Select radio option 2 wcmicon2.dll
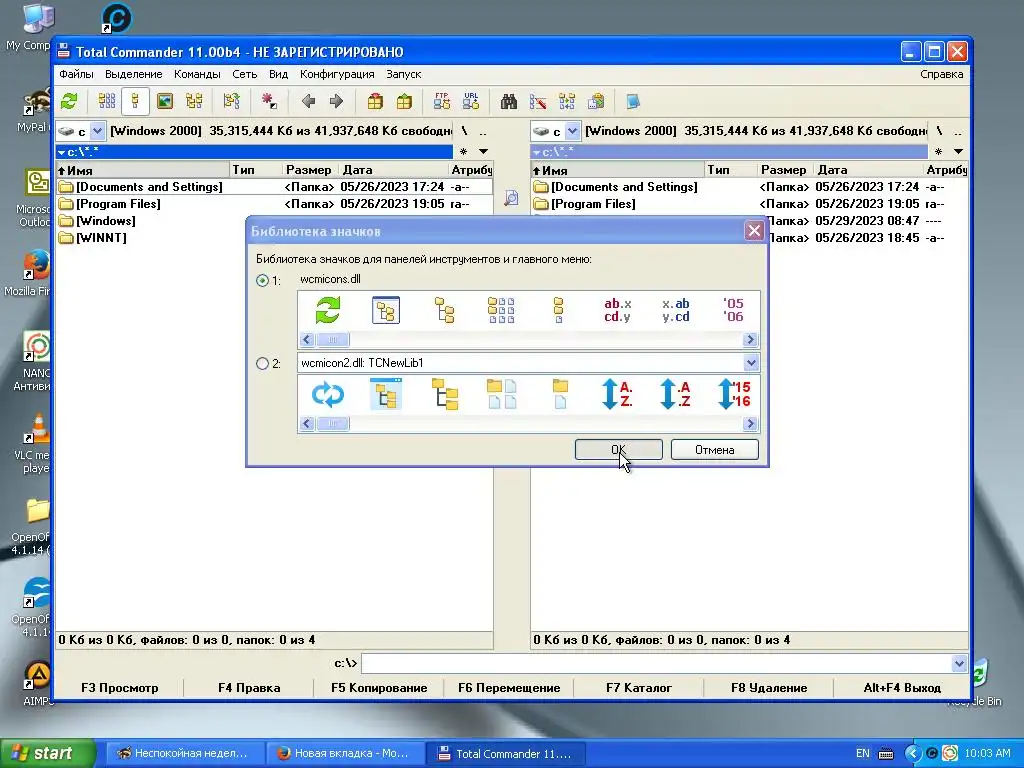This screenshot has height=768, width=1024. click(263, 364)
